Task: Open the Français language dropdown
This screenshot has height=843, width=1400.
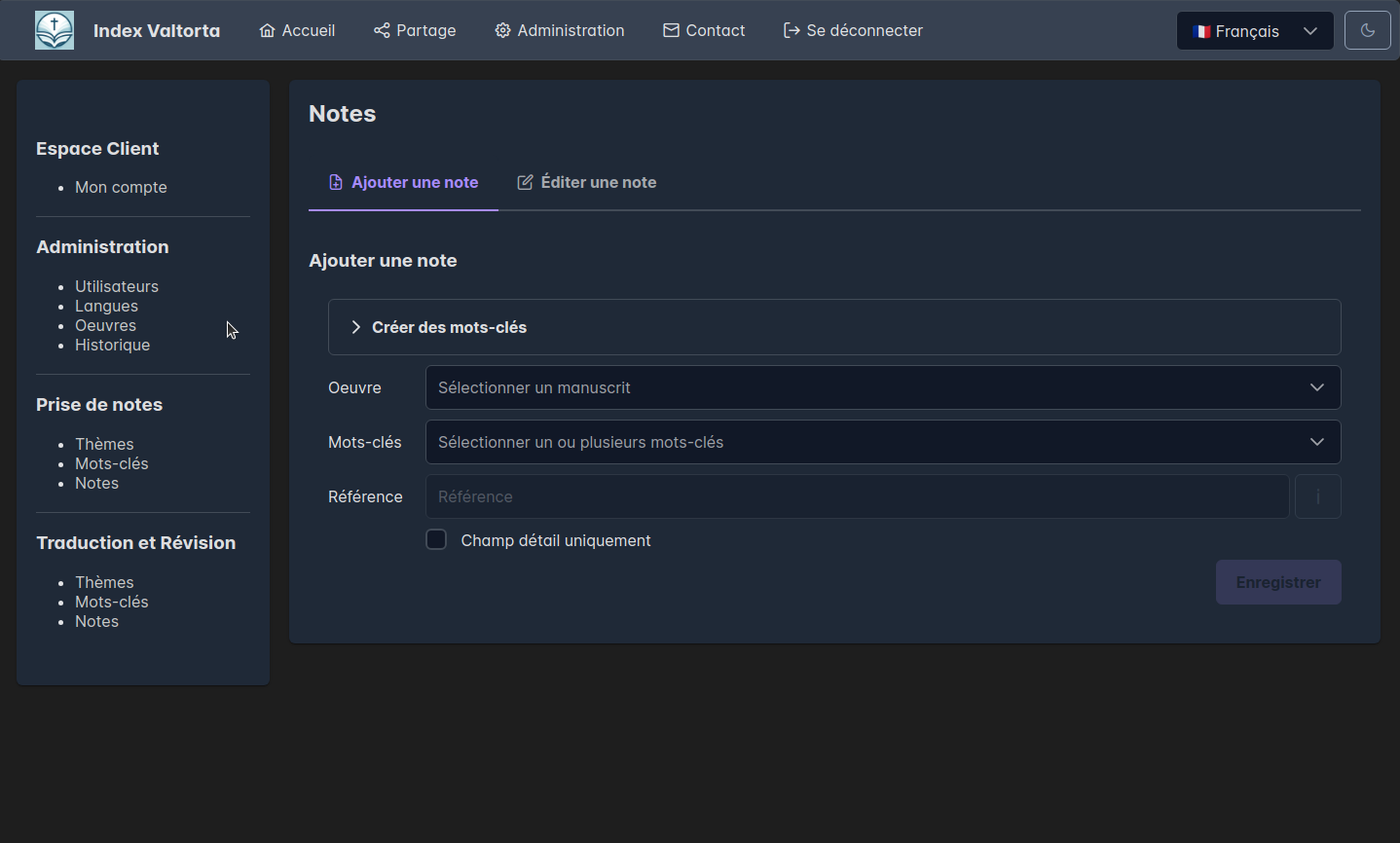Action: coord(1254,31)
